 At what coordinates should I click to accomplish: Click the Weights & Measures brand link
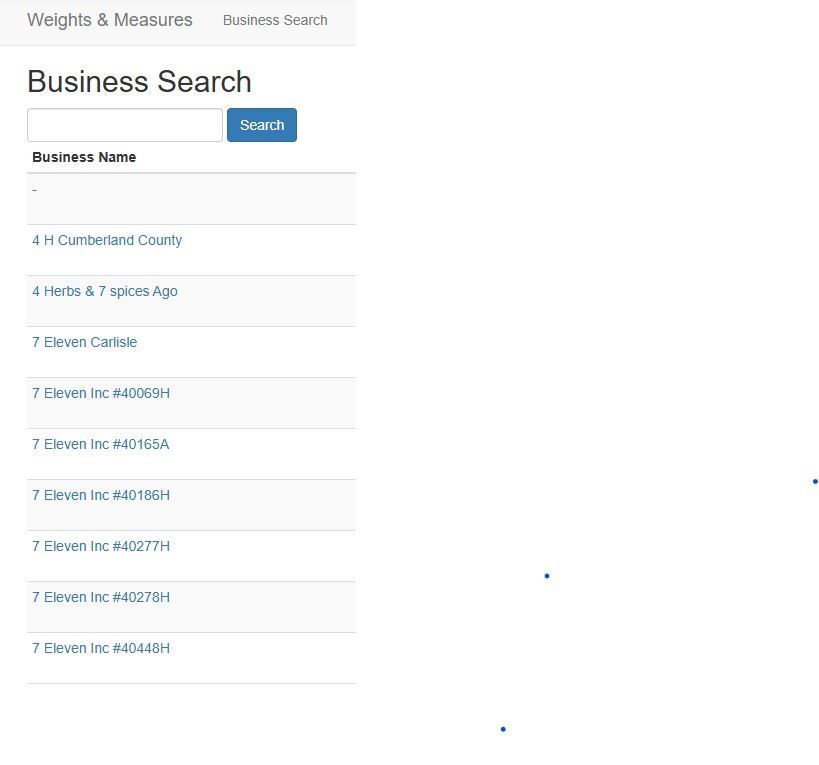click(x=110, y=19)
